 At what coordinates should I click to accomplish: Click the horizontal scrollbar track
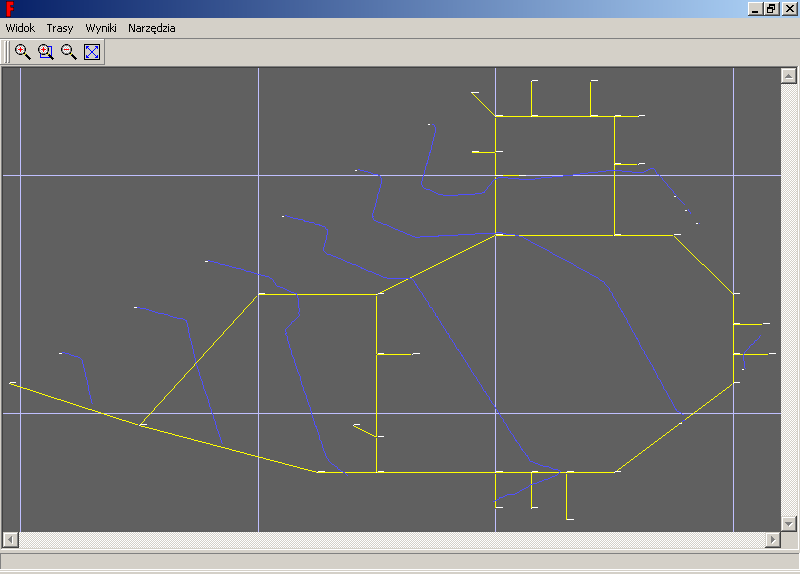coord(390,540)
